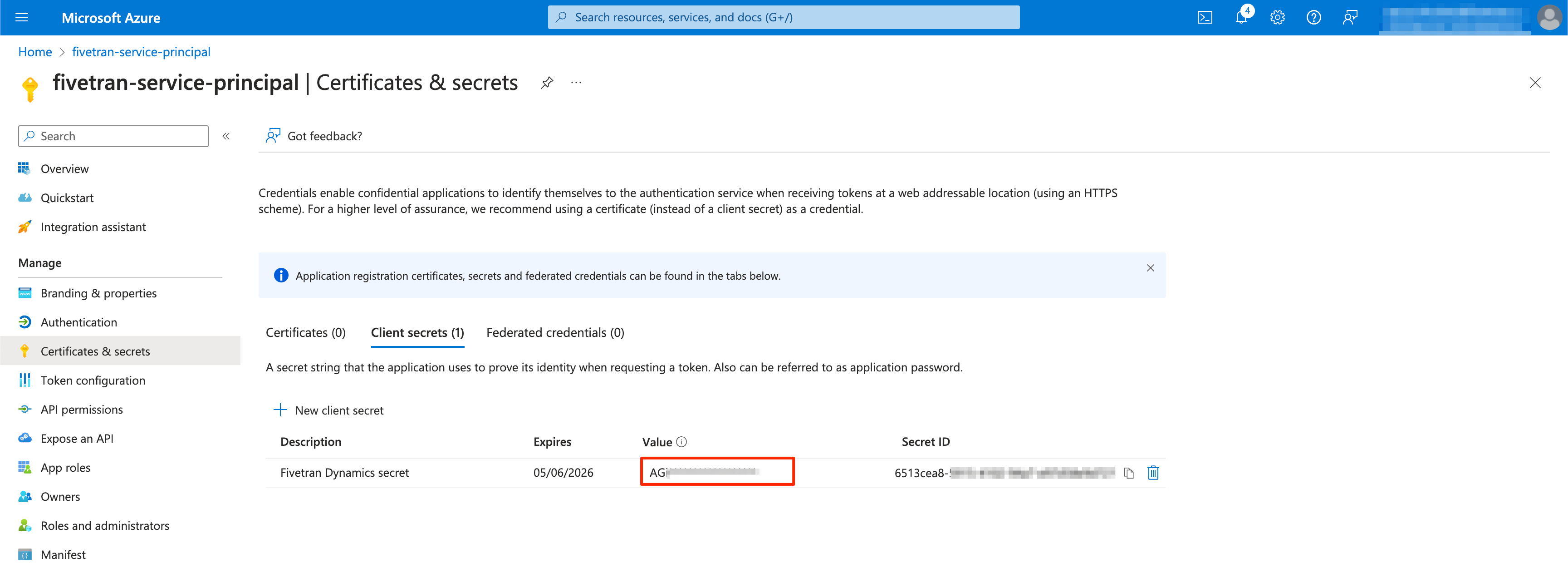Click the Description column header
Viewport: 1568px width, 573px height.
310,442
